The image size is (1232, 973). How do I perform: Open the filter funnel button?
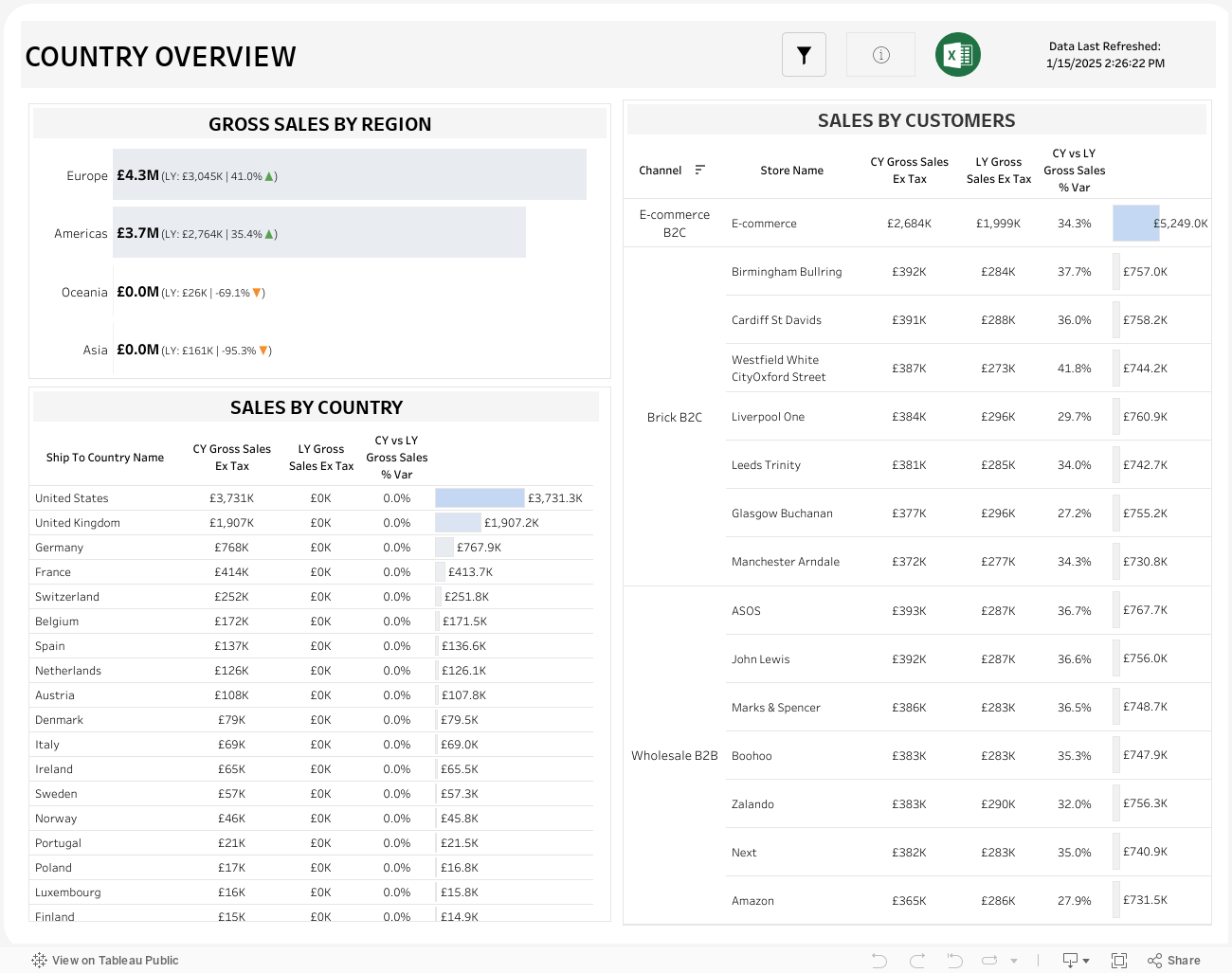point(804,55)
